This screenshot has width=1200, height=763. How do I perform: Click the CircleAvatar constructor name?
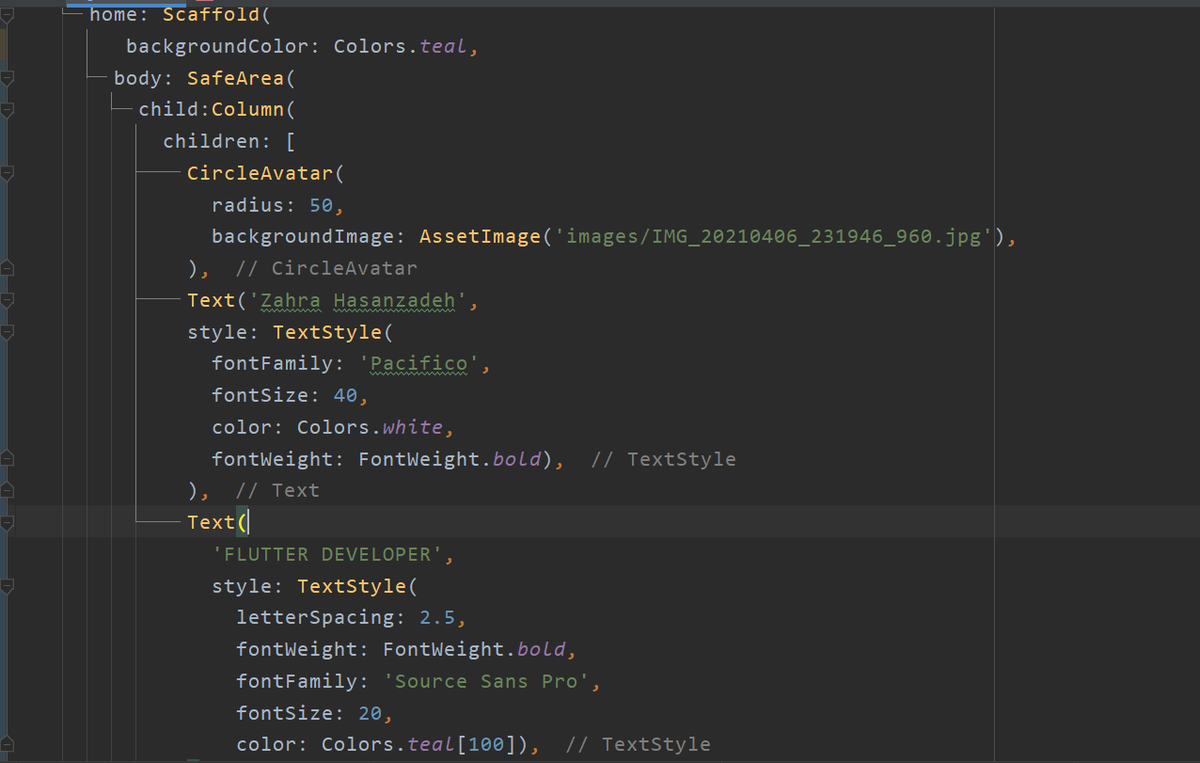(260, 173)
